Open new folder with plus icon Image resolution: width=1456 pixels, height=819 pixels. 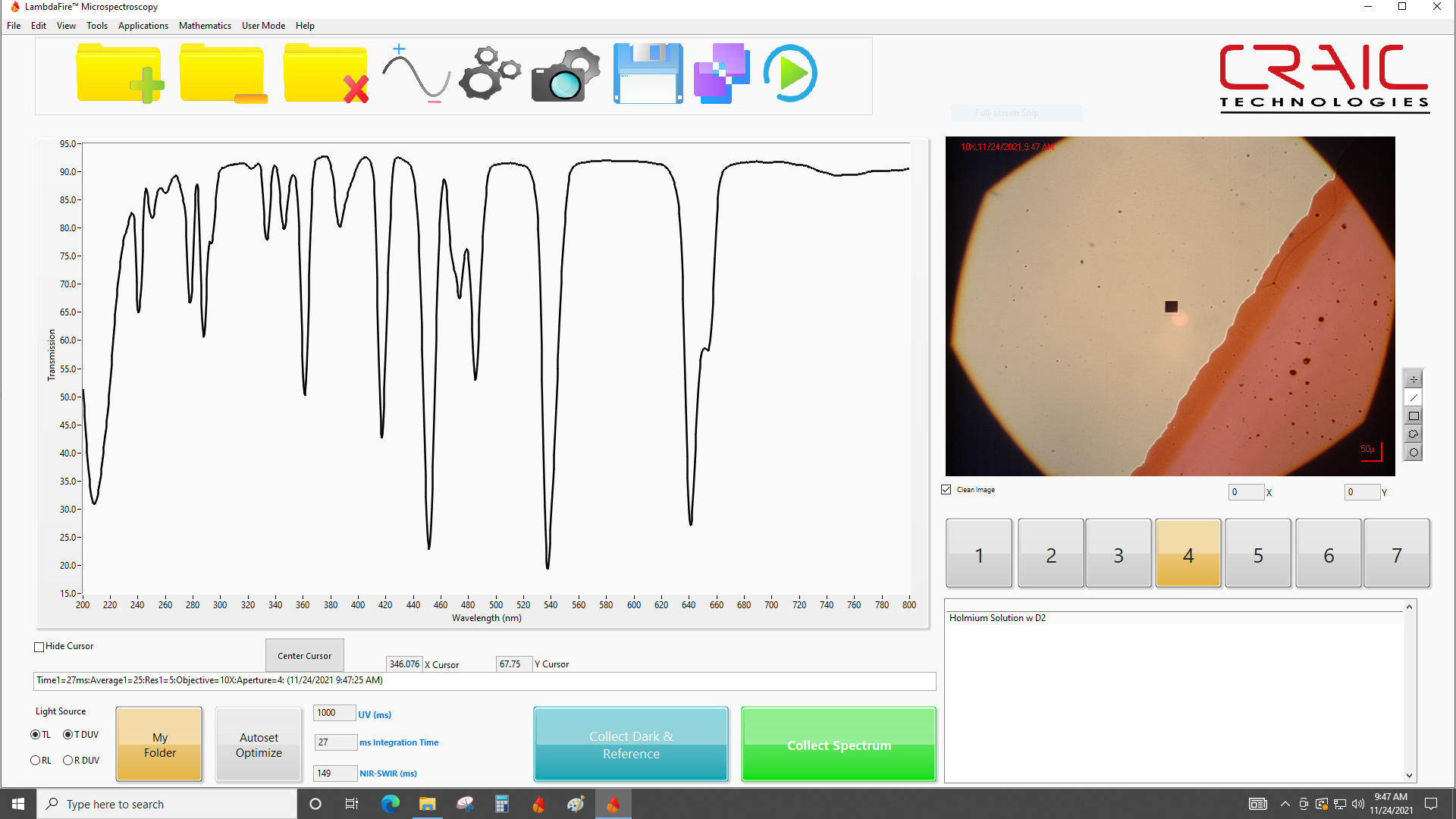[x=119, y=74]
